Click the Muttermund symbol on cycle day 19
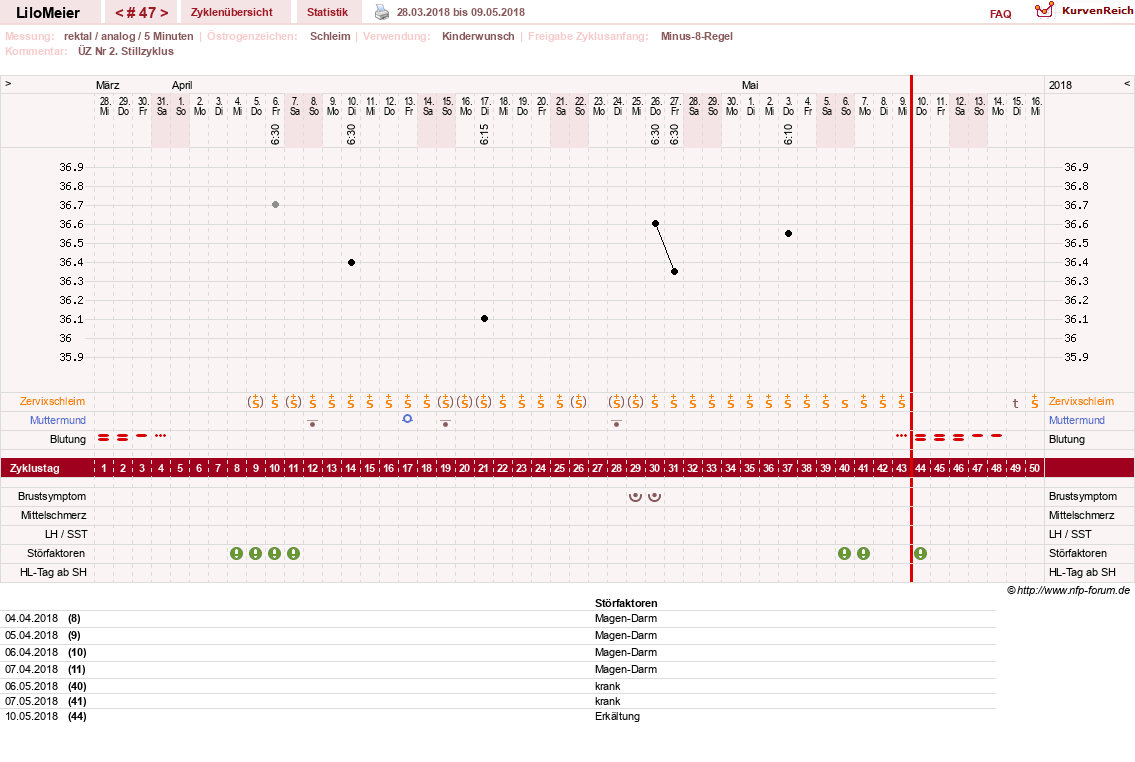Image resolution: width=1135 pixels, height=762 pixels. coord(446,423)
